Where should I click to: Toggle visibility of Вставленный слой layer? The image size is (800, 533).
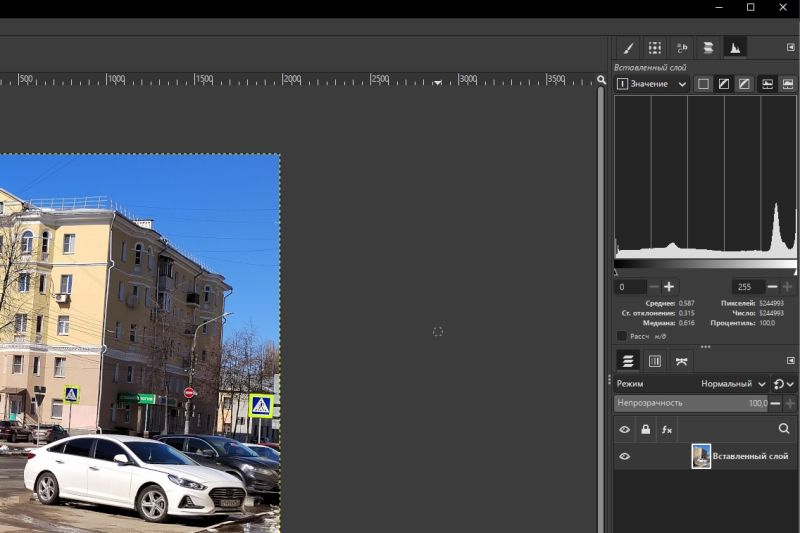coord(625,456)
